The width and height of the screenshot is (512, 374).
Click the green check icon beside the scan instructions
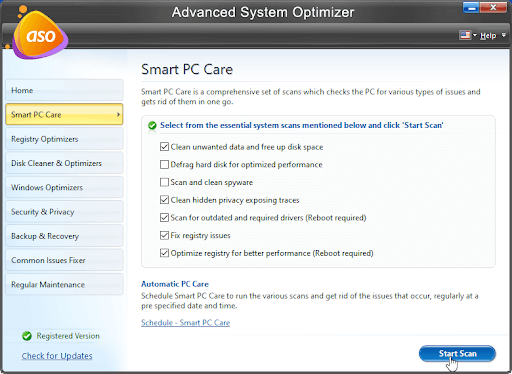[152, 126]
